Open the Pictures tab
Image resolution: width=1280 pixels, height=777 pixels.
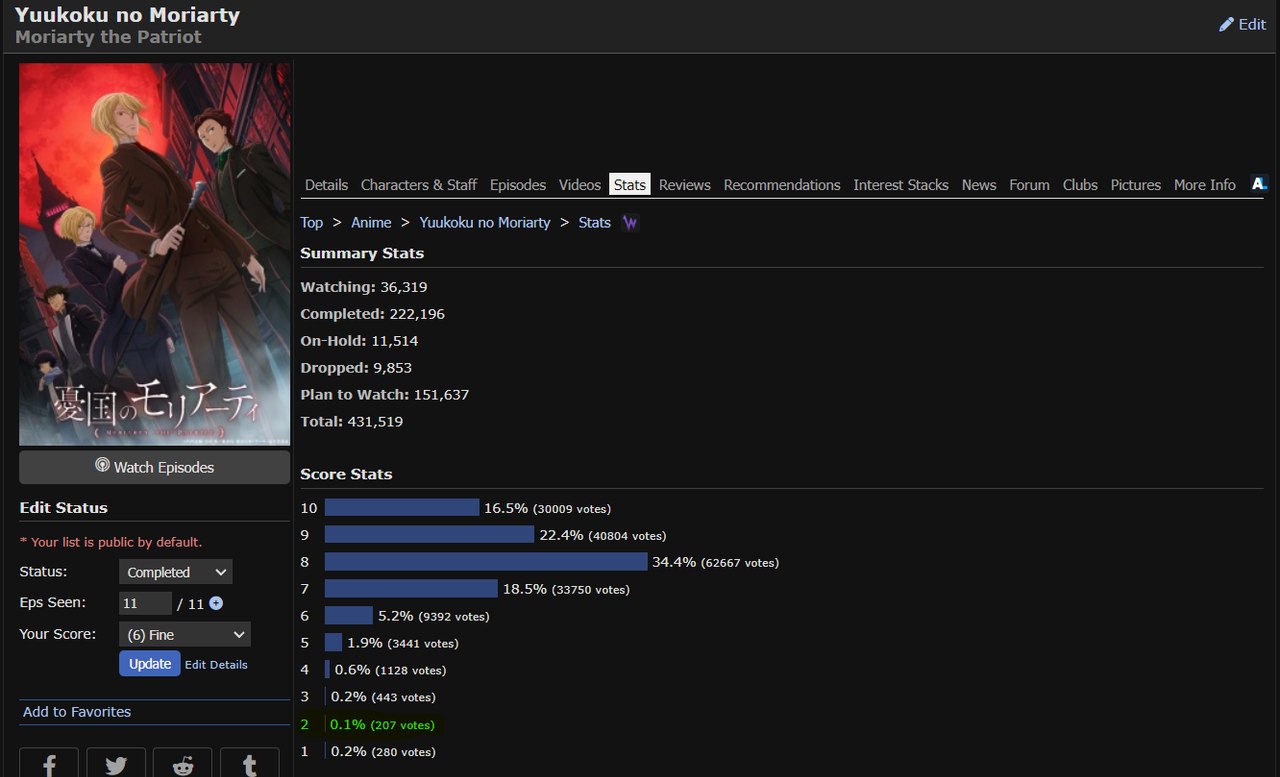[x=1136, y=185]
